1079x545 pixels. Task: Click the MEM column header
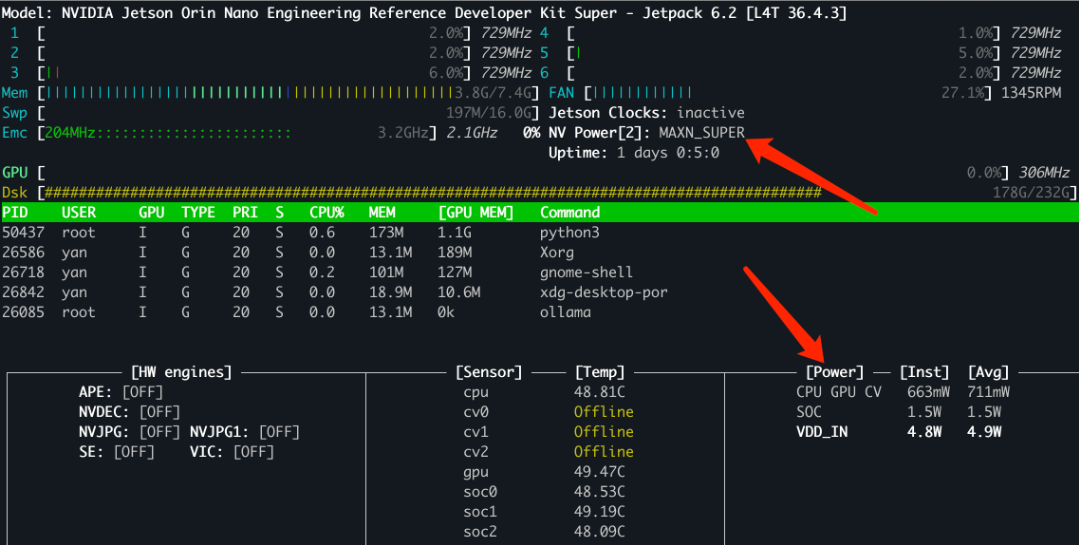coord(381,213)
